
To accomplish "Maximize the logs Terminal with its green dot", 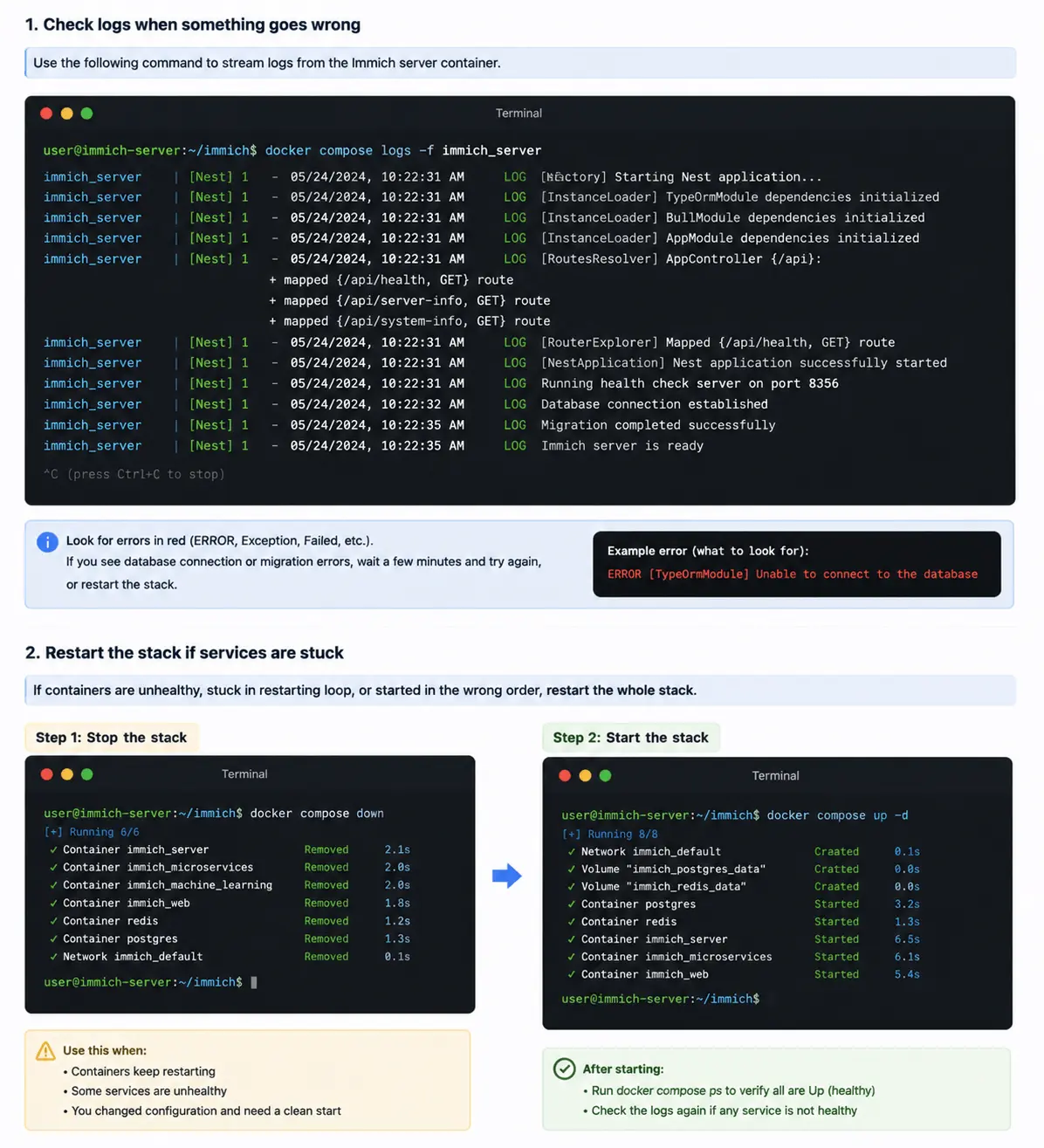I will click(86, 113).
